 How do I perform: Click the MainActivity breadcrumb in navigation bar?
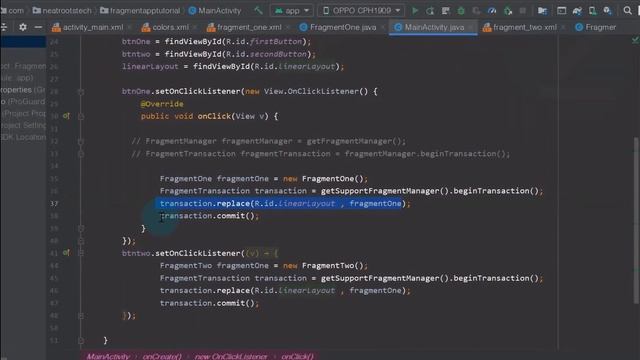215,11
